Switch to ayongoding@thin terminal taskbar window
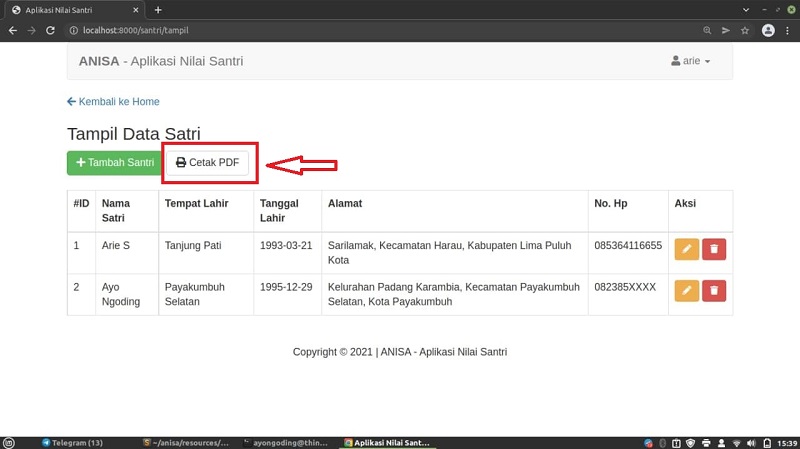The height and width of the screenshot is (449, 800). click(x=286, y=443)
